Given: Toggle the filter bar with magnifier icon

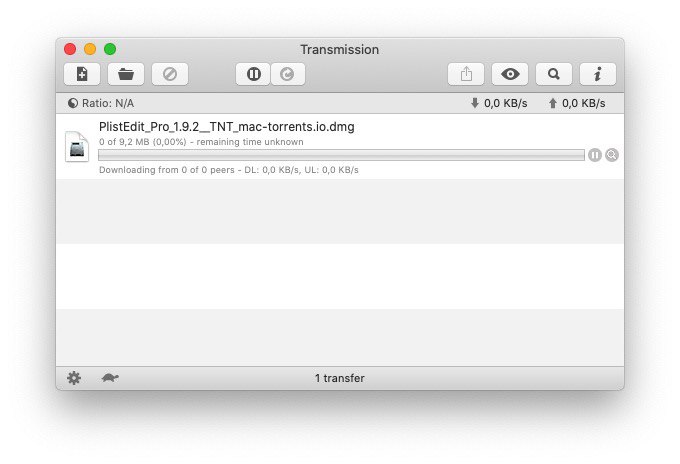Looking at the screenshot, I should tap(554, 74).
